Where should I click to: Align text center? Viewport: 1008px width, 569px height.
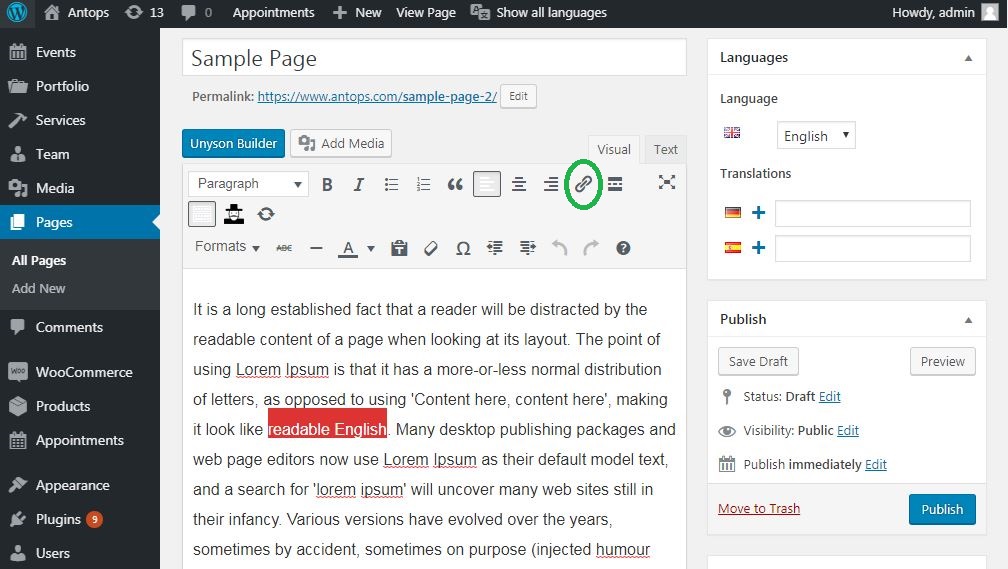pyautogui.click(x=519, y=185)
